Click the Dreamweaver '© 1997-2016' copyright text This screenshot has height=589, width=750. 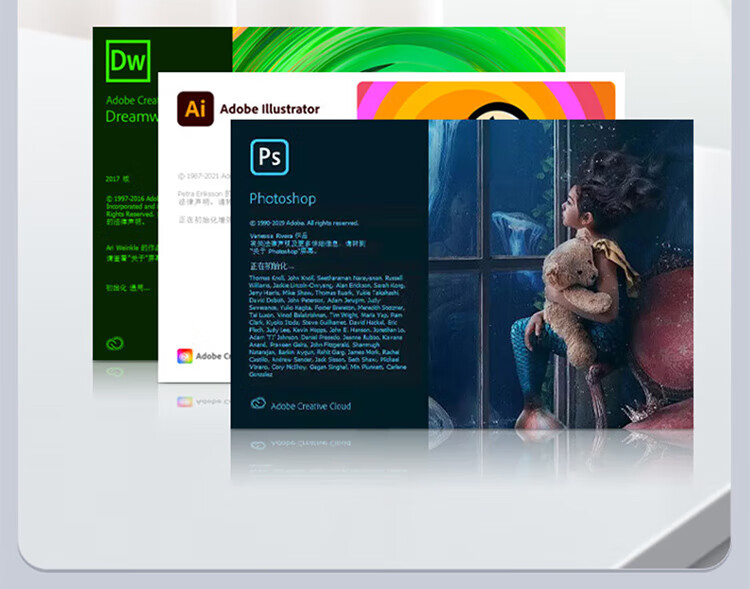click(130, 198)
